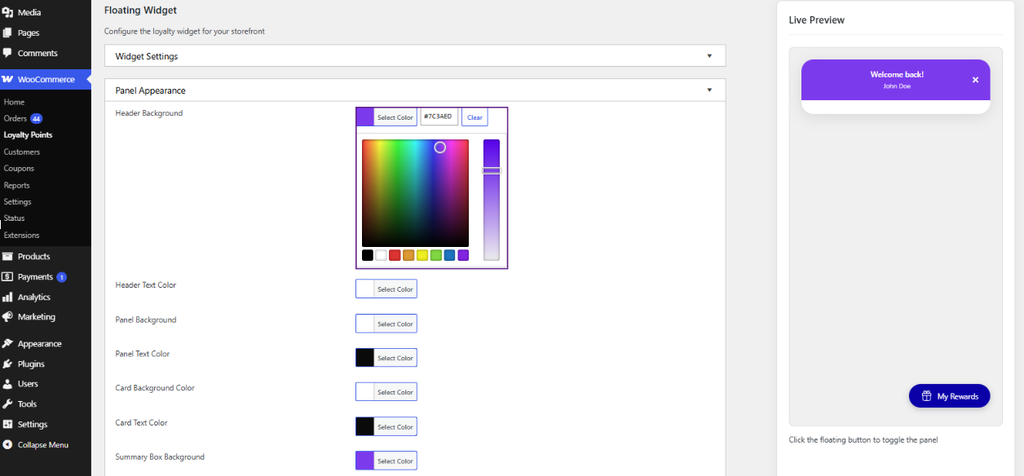Click the Clear color button
This screenshot has height=476, width=1024.
475,118
